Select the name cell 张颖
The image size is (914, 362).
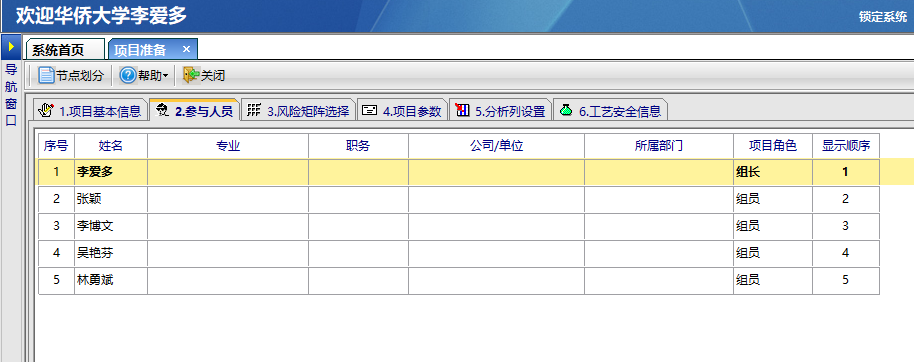pos(111,199)
